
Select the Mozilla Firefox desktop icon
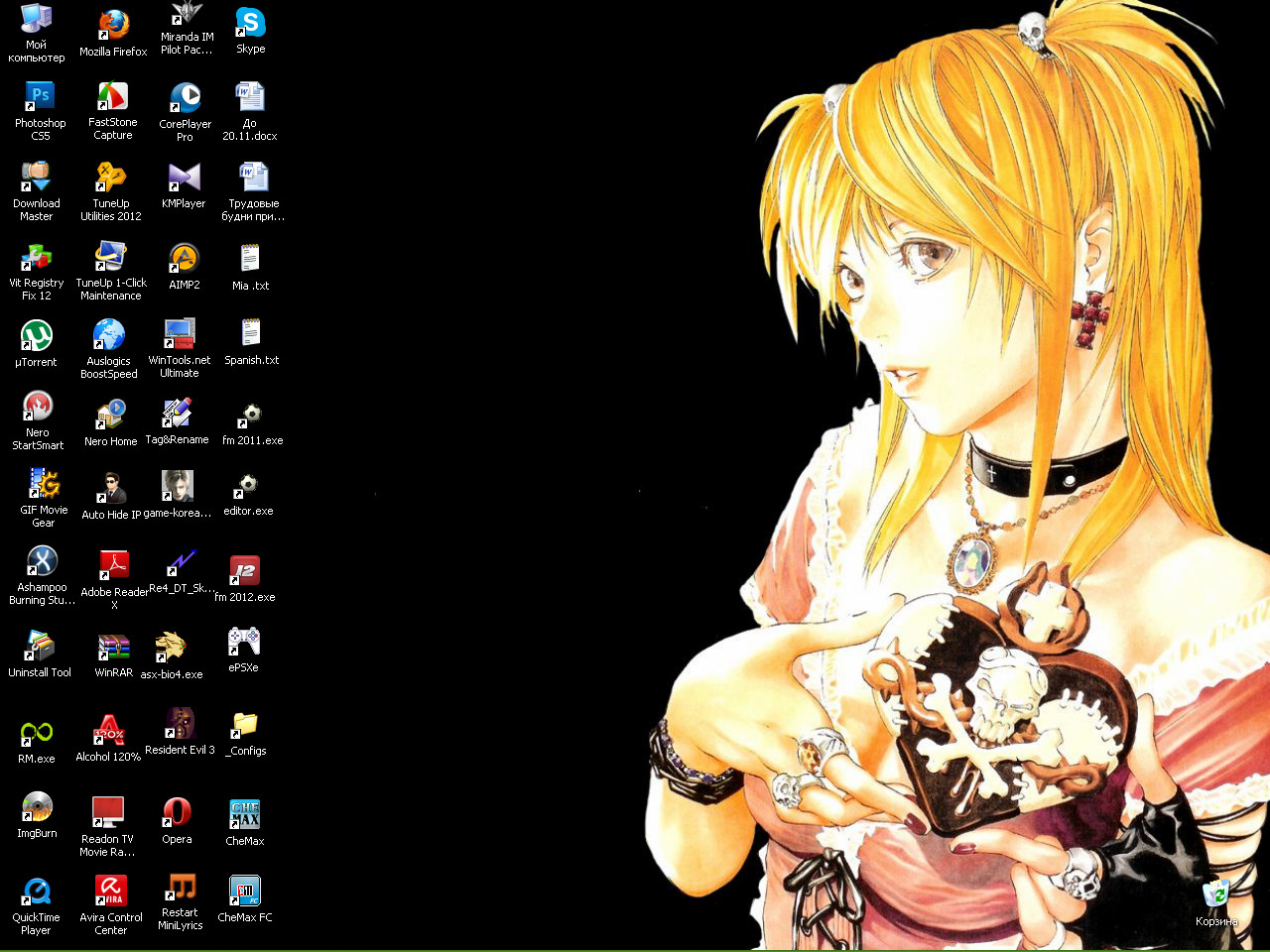coord(113,26)
